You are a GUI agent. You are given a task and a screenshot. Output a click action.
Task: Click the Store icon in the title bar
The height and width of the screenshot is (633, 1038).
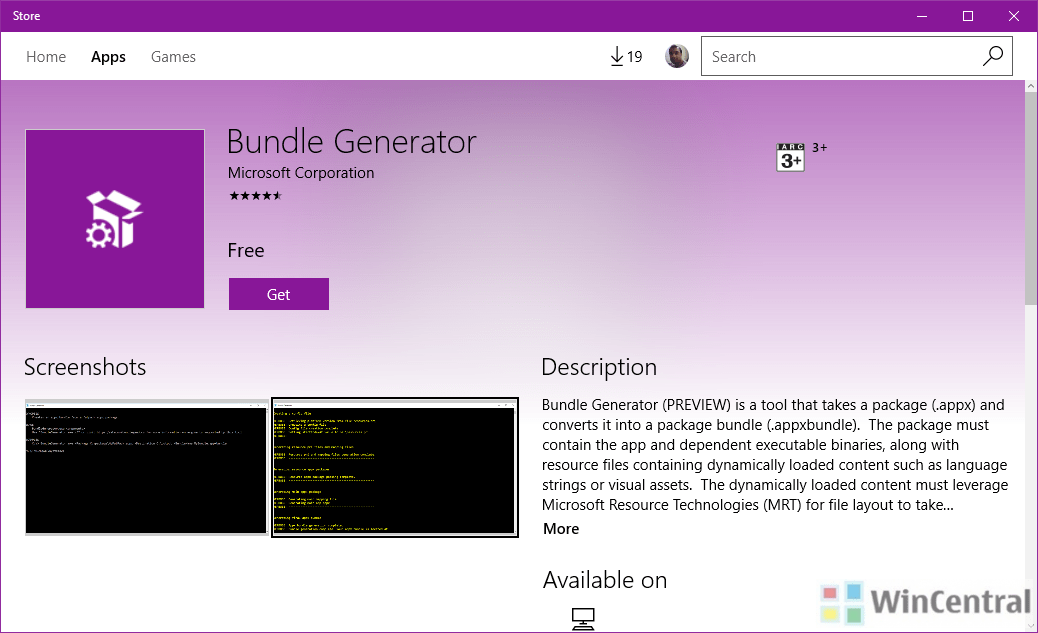point(26,15)
